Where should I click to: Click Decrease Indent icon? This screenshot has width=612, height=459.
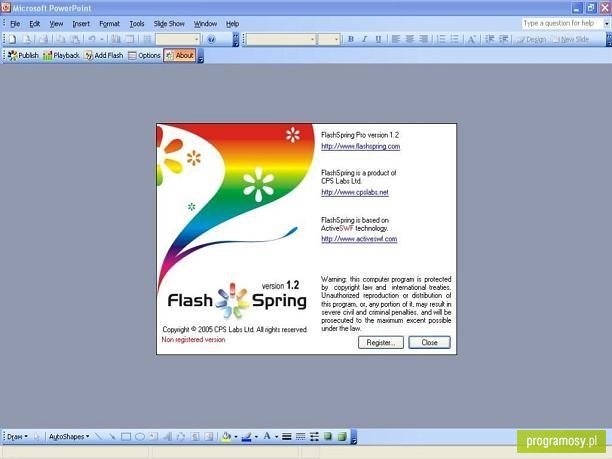click(489, 39)
